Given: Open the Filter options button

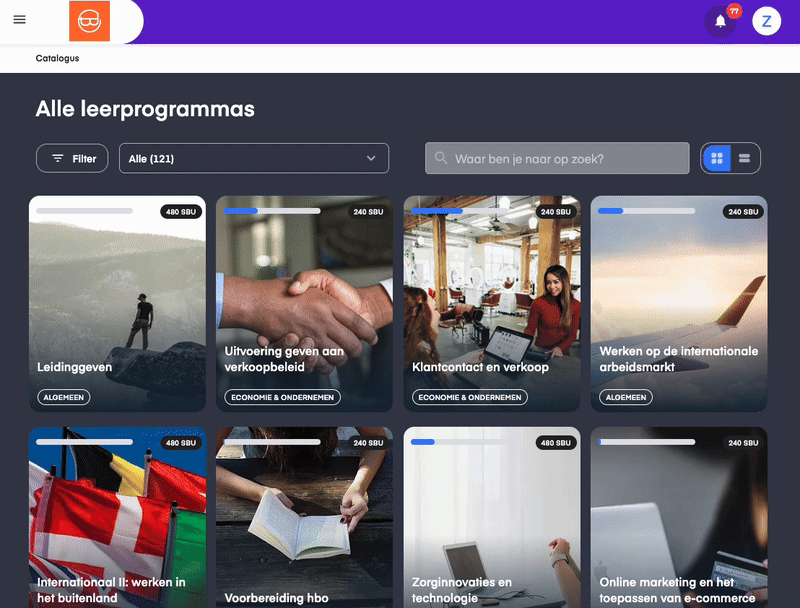Looking at the screenshot, I should 72,158.
